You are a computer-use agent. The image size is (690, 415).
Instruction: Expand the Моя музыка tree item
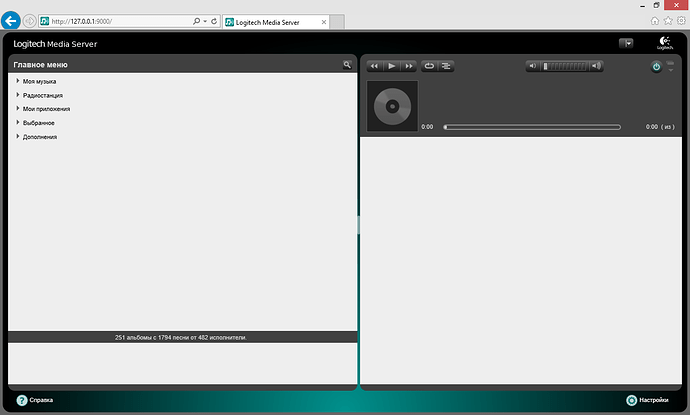[x=40, y=80]
